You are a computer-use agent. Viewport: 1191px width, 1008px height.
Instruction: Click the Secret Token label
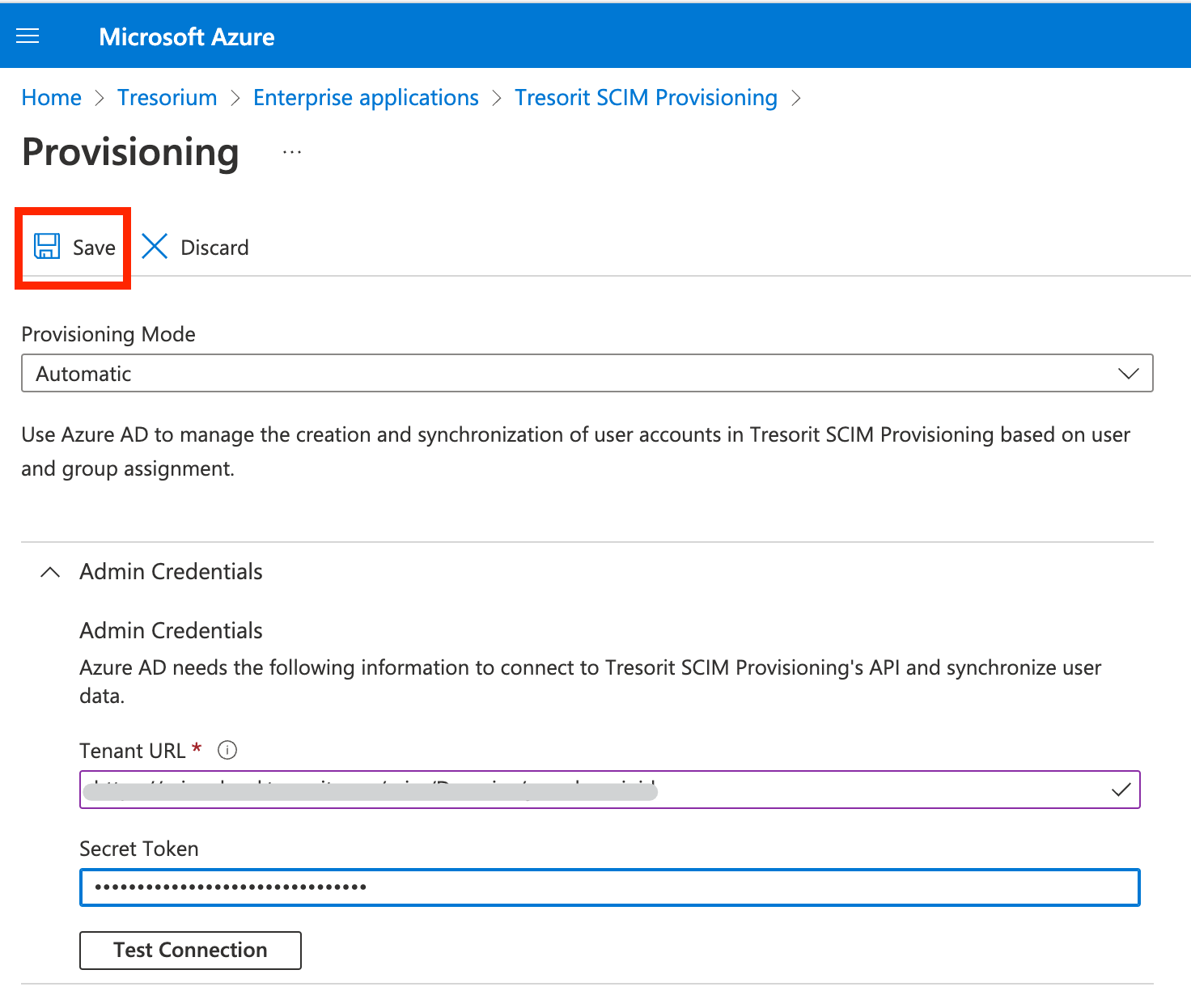(139, 849)
